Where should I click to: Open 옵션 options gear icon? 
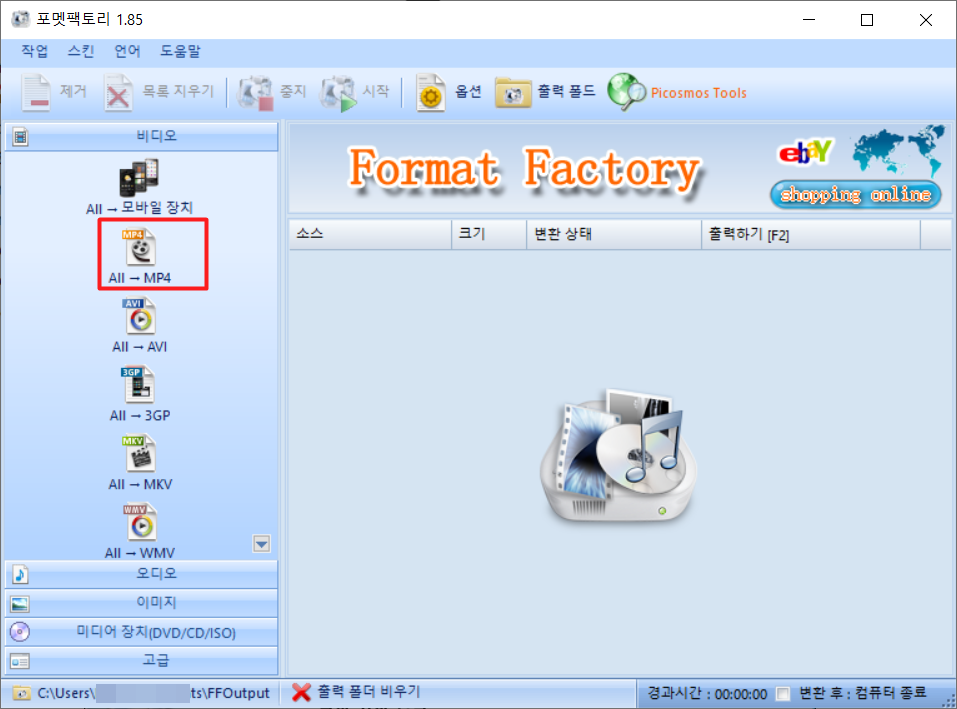430,92
